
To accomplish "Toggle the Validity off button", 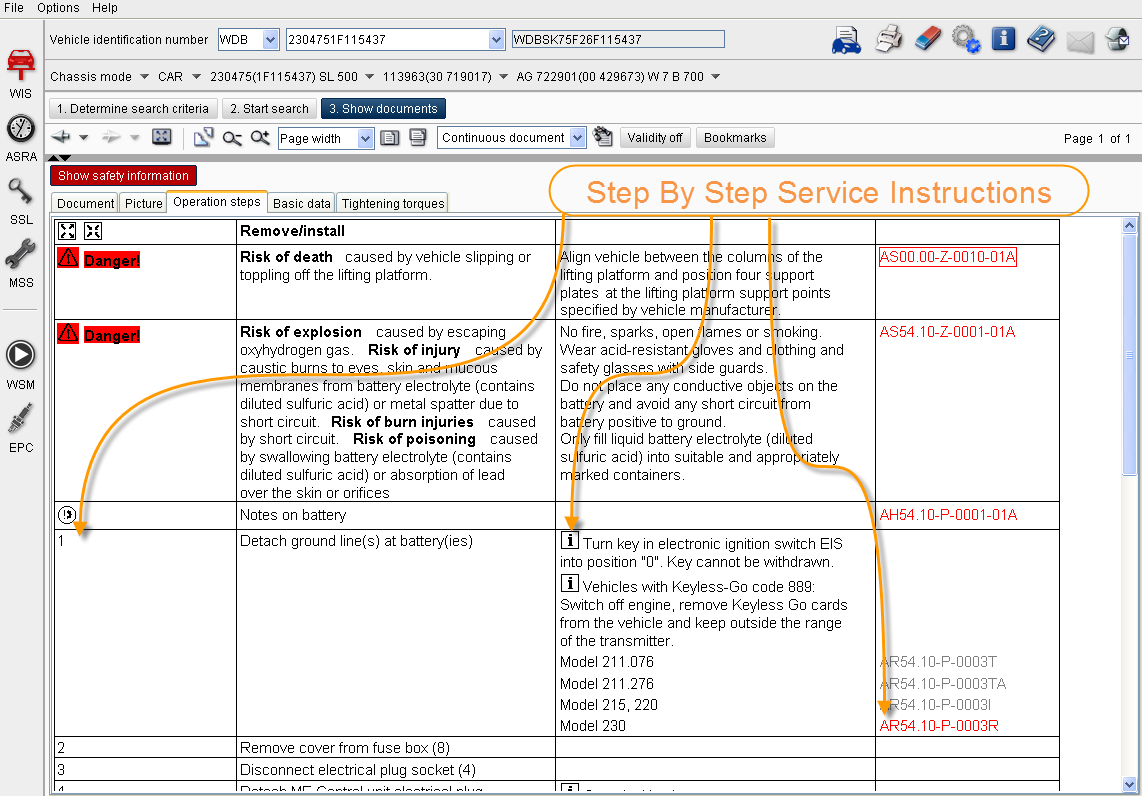I will tap(655, 138).
